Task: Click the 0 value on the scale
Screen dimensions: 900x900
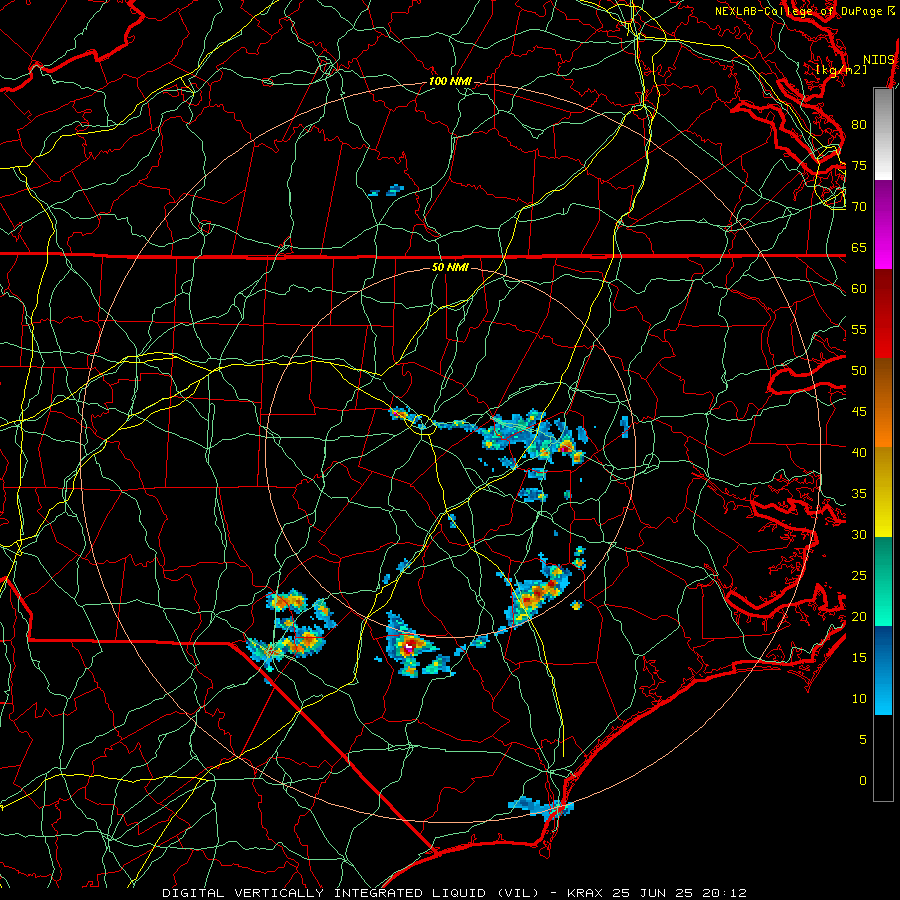Action: pos(863,781)
